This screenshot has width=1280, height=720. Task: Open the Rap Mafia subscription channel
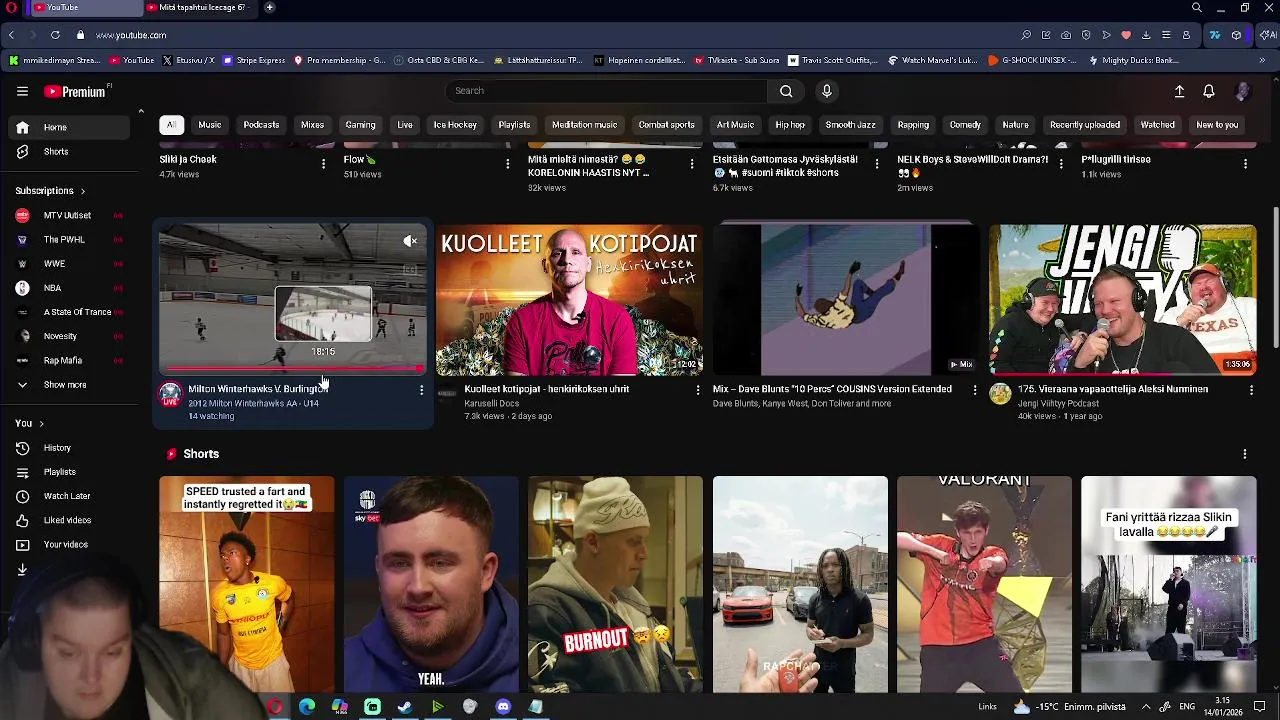65,360
